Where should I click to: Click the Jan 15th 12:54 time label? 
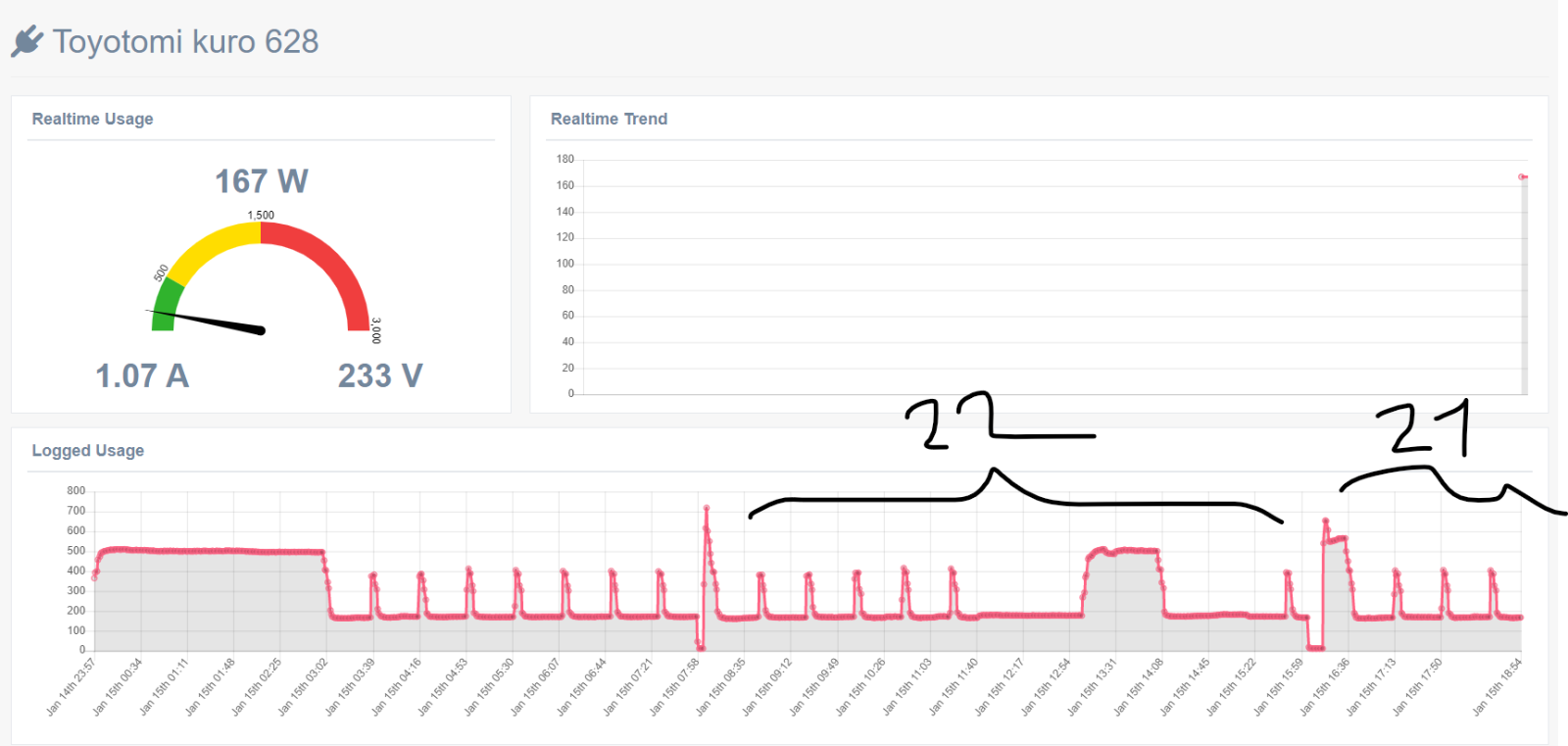[1046, 687]
